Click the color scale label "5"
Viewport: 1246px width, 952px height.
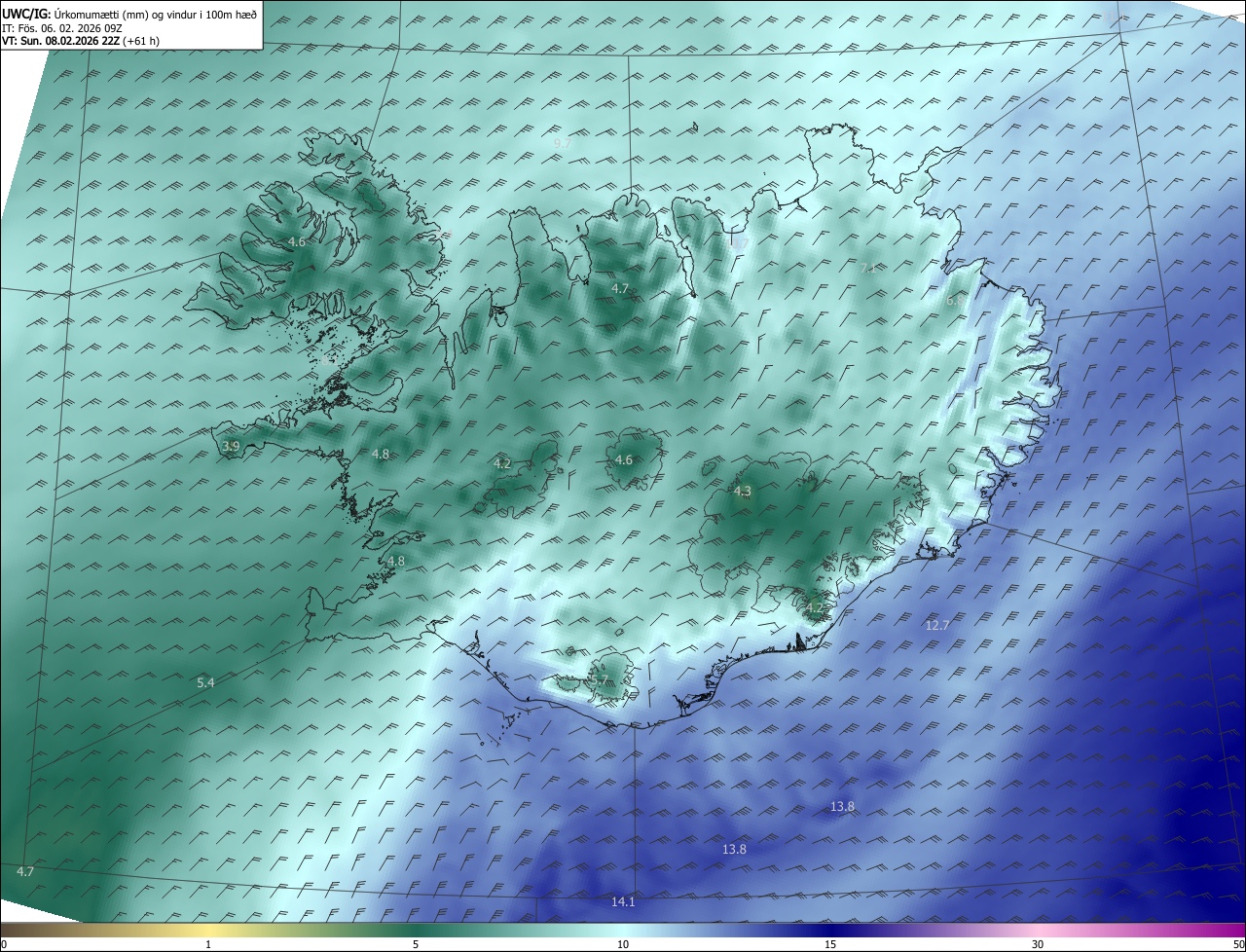pos(416,945)
